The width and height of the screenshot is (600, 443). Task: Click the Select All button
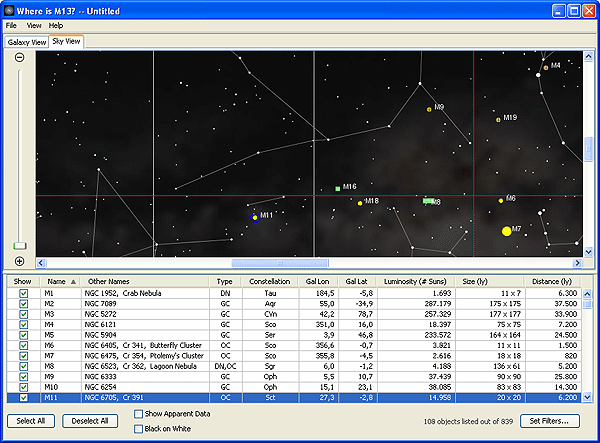(31, 421)
